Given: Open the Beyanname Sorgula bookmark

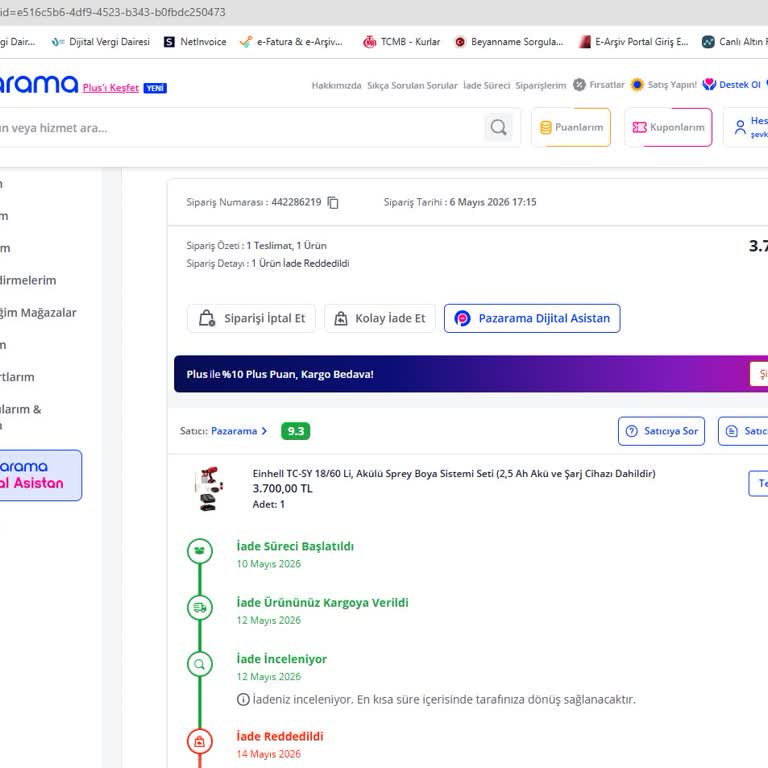Looking at the screenshot, I should point(509,42).
